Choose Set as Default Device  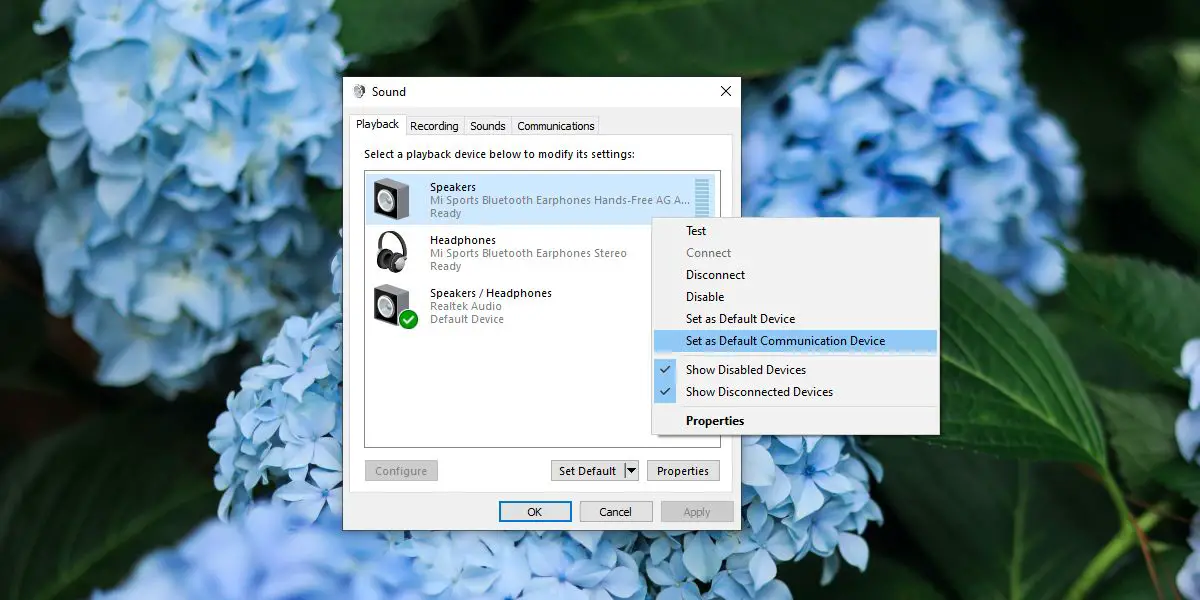click(795, 319)
